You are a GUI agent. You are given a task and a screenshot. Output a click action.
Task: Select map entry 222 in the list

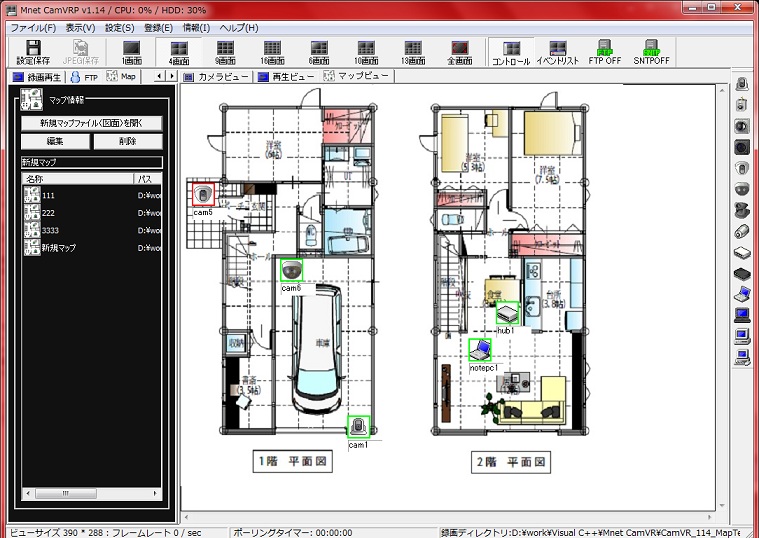[91, 213]
